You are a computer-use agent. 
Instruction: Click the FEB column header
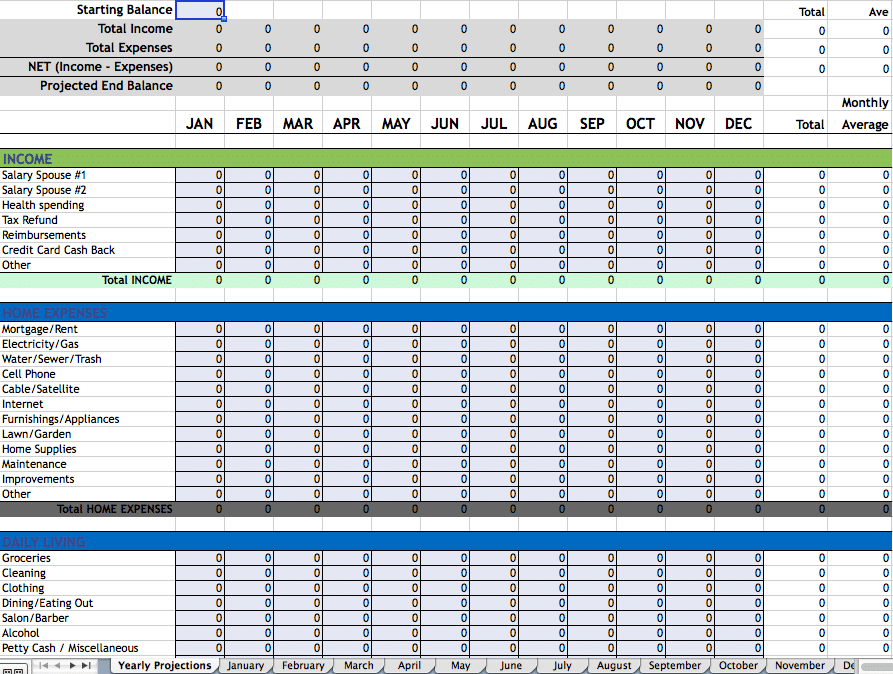(x=249, y=124)
